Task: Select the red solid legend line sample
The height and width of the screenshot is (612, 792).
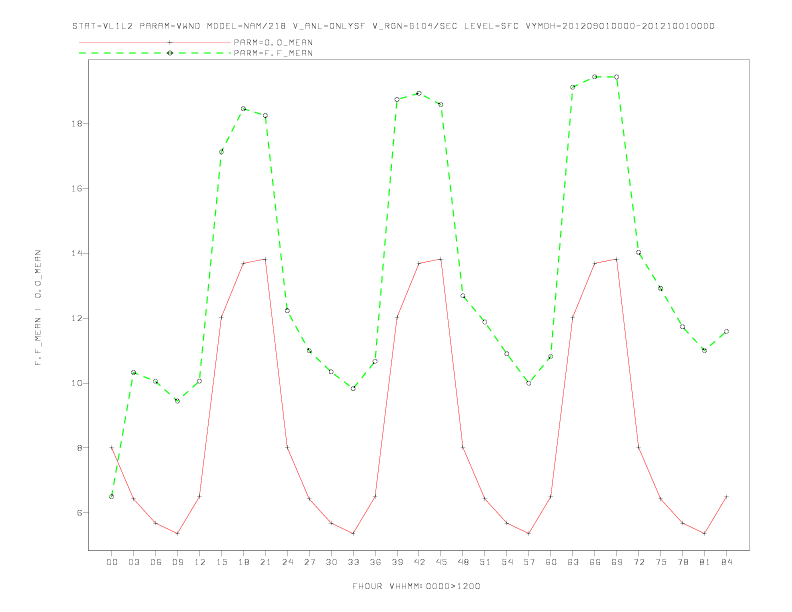Action: tap(155, 42)
